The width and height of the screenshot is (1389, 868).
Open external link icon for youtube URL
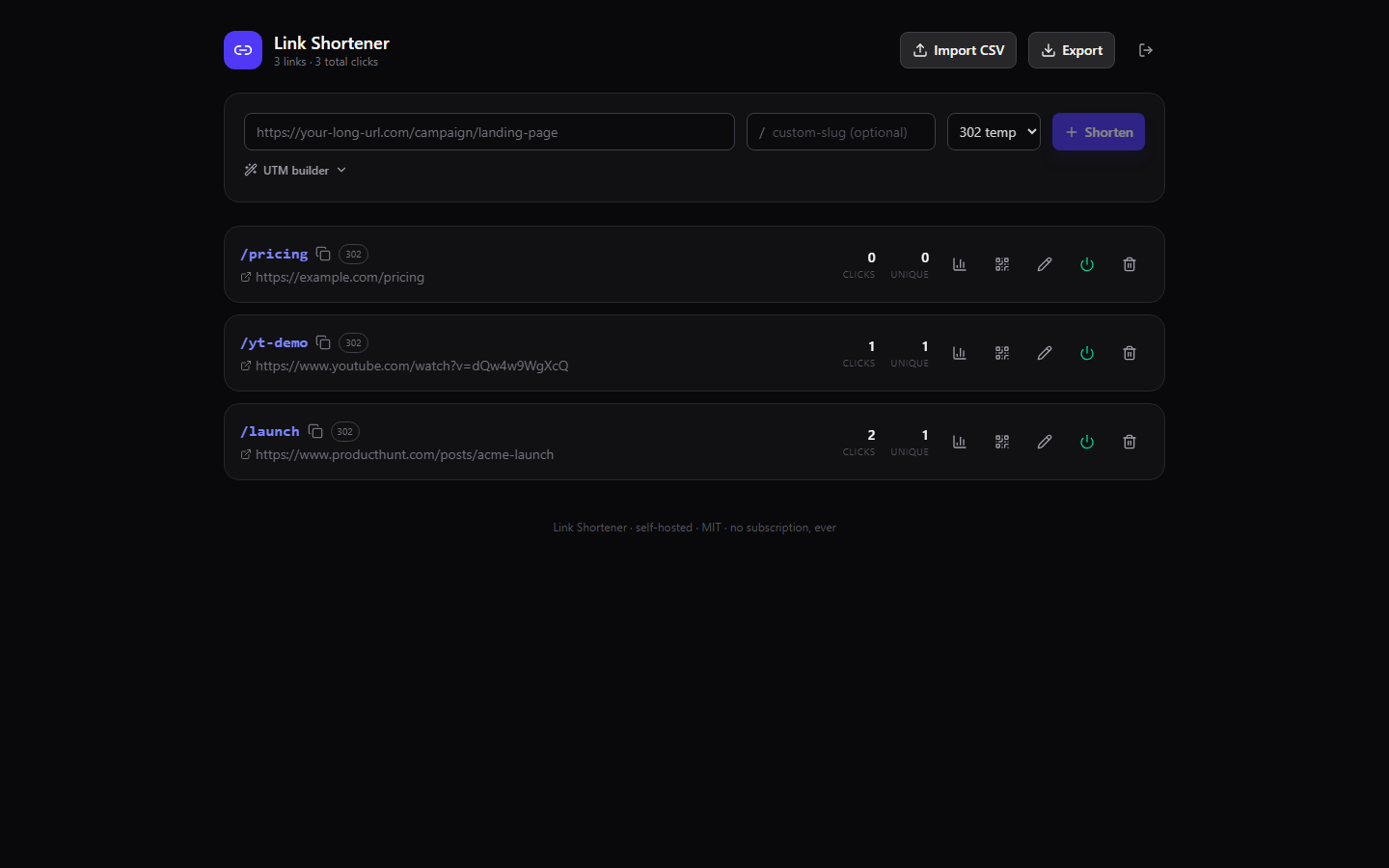click(246, 366)
